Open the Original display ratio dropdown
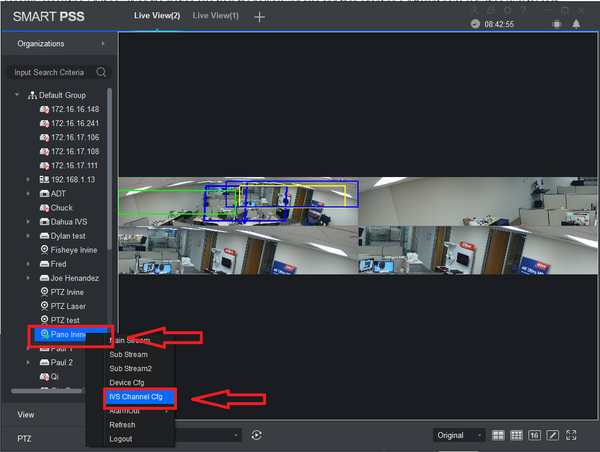Image resolution: width=600 pixels, height=452 pixels. (x=459, y=435)
